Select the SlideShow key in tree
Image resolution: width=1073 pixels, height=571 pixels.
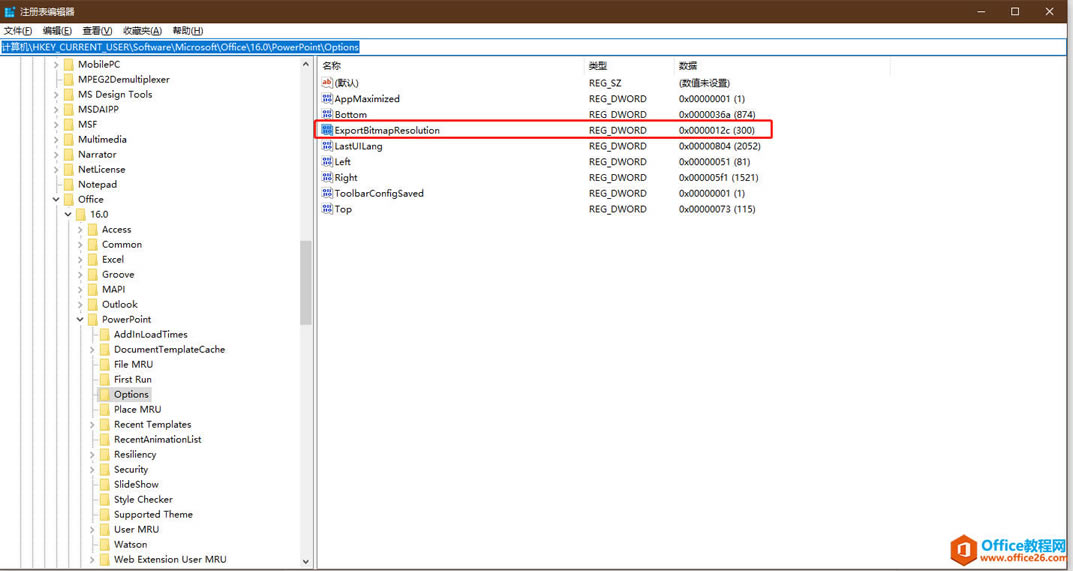tap(136, 485)
